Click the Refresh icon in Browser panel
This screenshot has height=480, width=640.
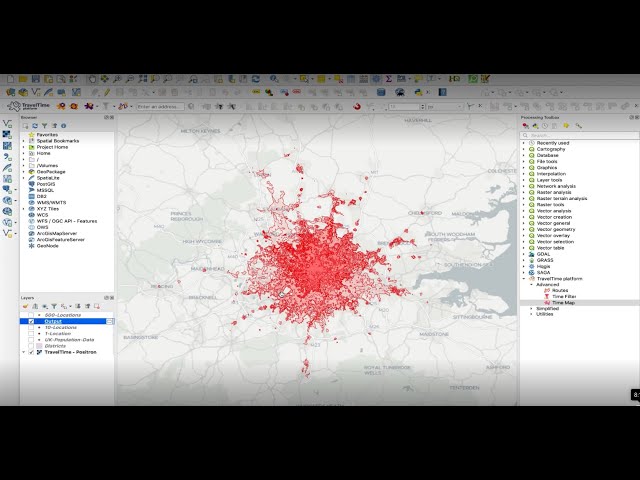coord(35,126)
